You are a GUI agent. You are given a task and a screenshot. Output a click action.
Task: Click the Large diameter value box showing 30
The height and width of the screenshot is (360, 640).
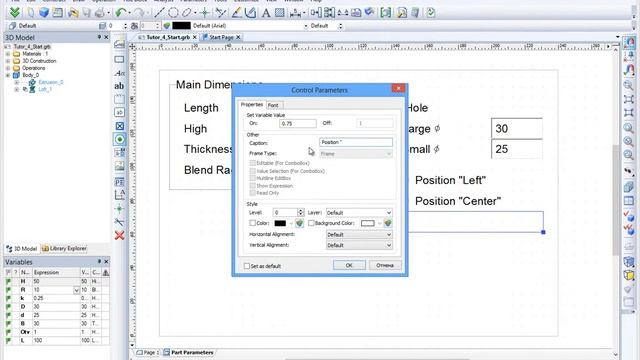click(x=517, y=129)
